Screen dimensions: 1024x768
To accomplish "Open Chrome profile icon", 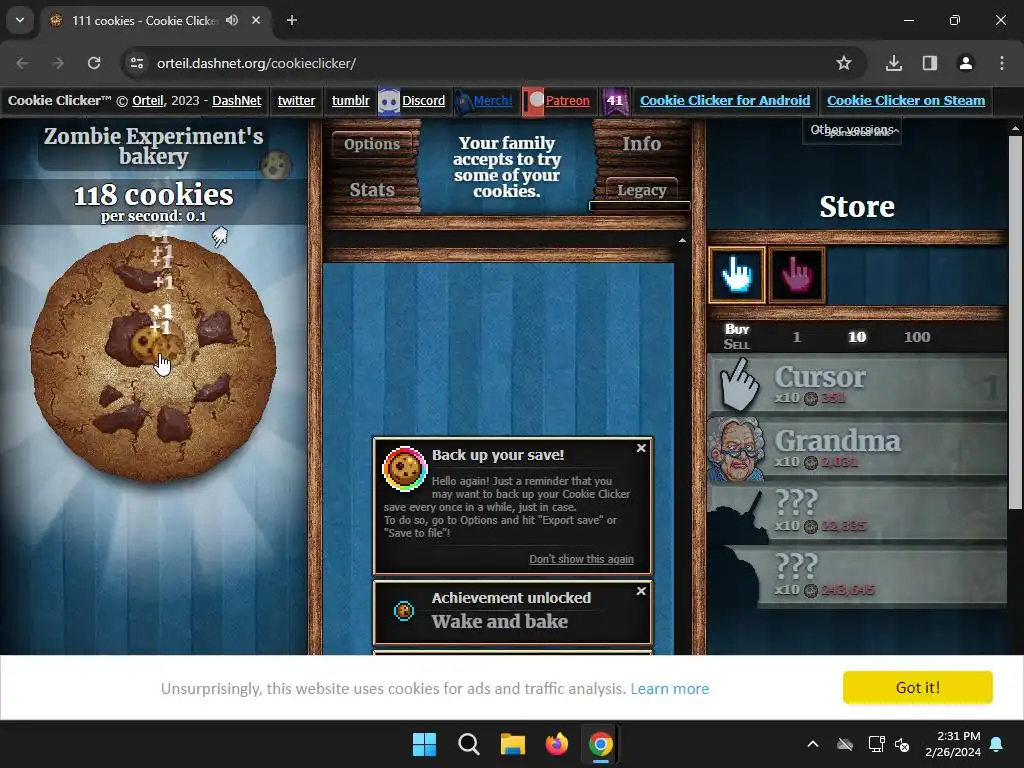I will pyautogui.click(x=965, y=63).
